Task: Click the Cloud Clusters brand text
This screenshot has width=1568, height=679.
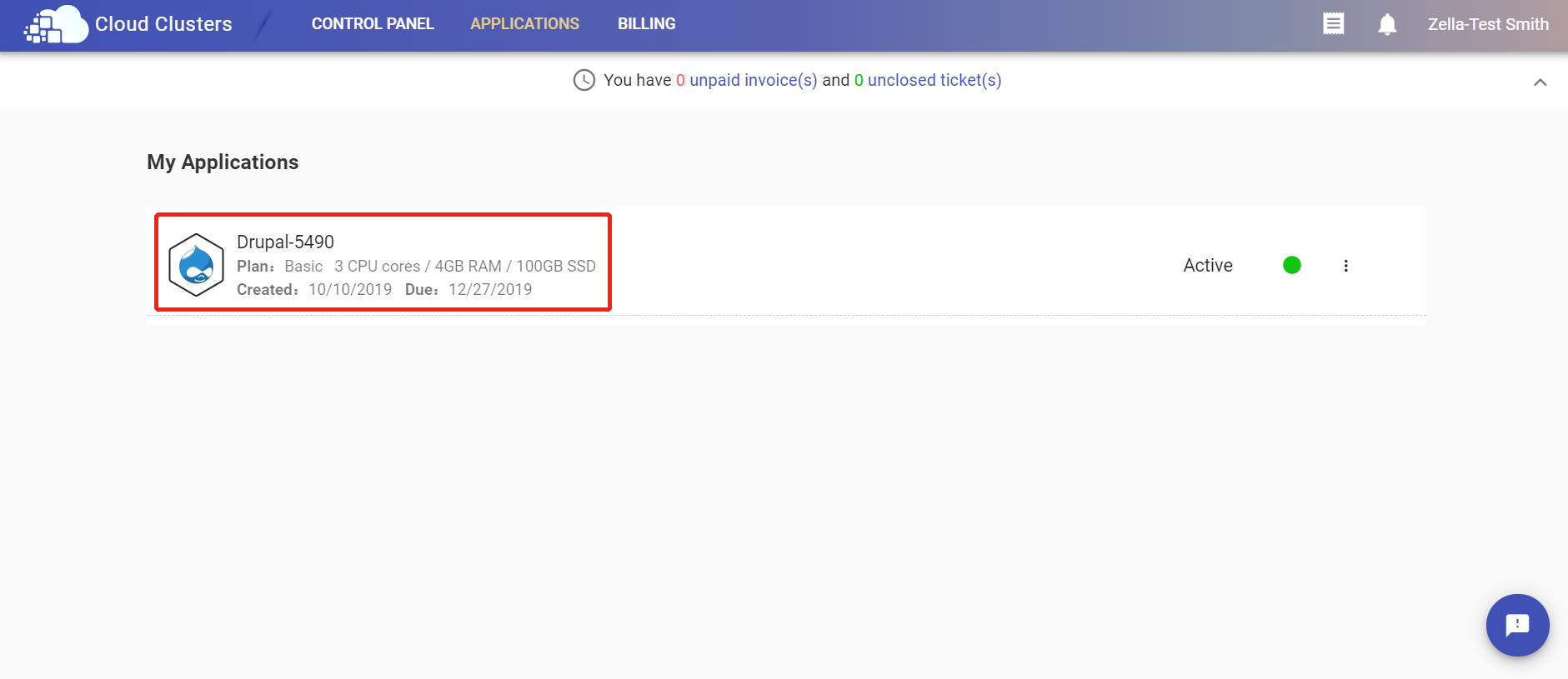Action: pos(163,24)
